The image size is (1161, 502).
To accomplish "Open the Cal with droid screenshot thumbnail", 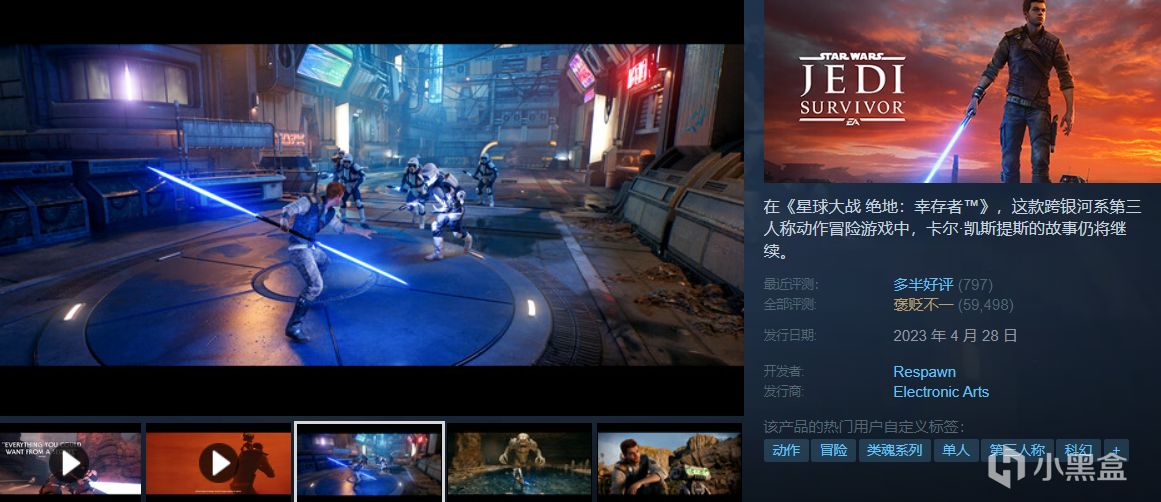I will (x=669, y=463).
